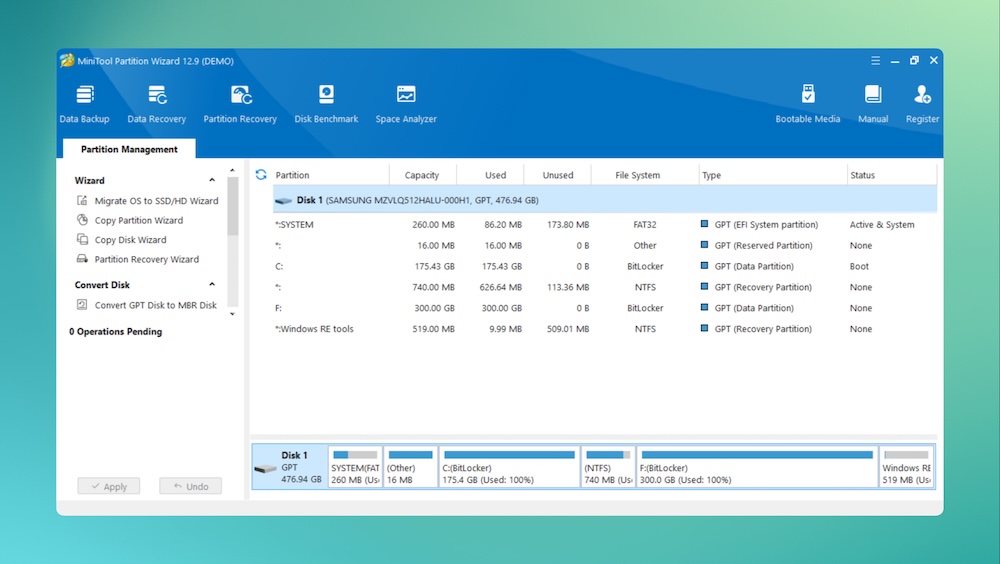Click the Active & System status cell
The image size is (1000, 564).
(x=881, y=225)
